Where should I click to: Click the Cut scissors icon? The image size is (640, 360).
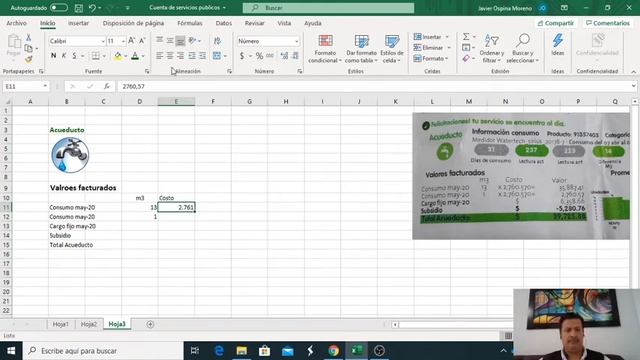tap(29, 38)
